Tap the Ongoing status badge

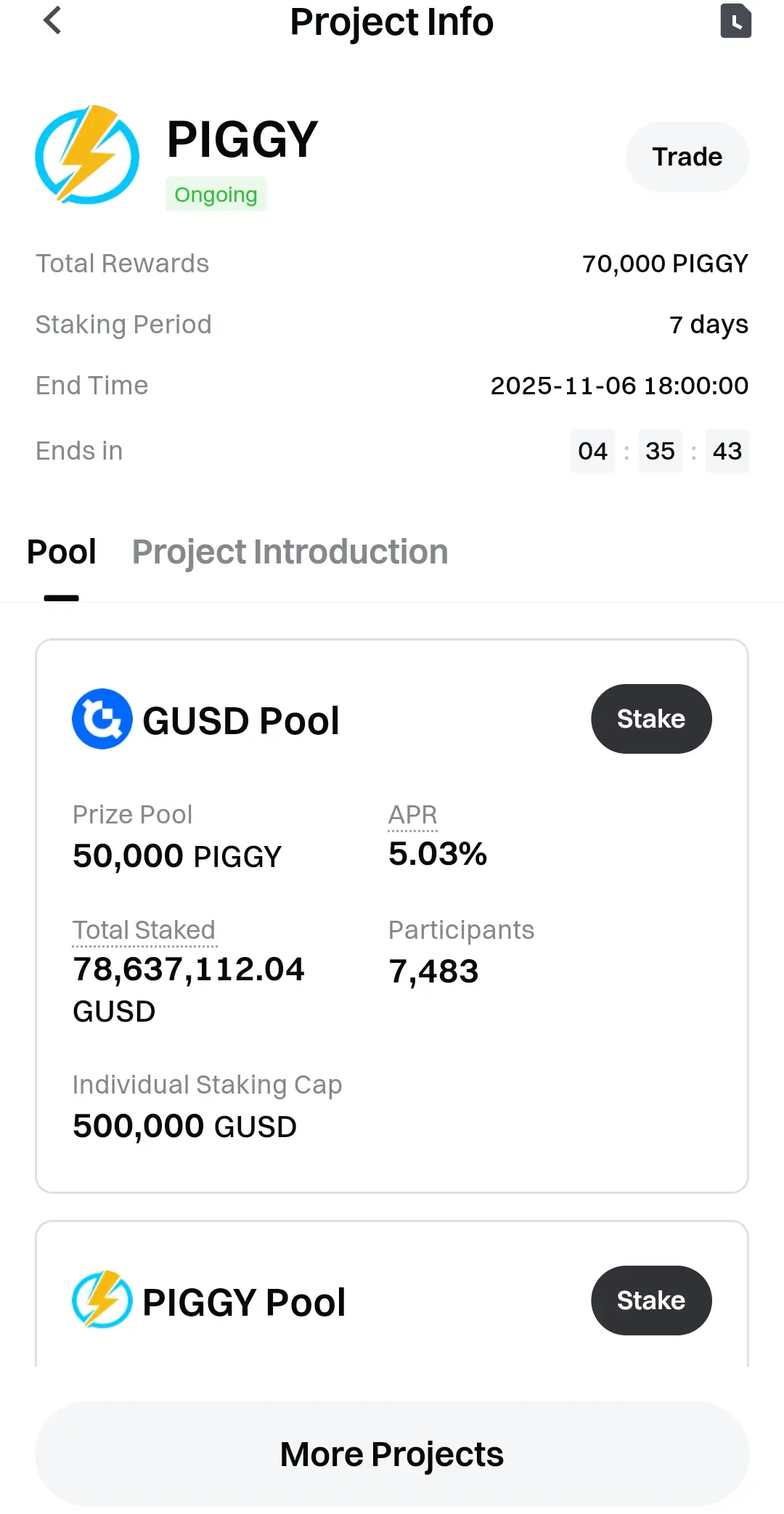[x=216, y=195]
